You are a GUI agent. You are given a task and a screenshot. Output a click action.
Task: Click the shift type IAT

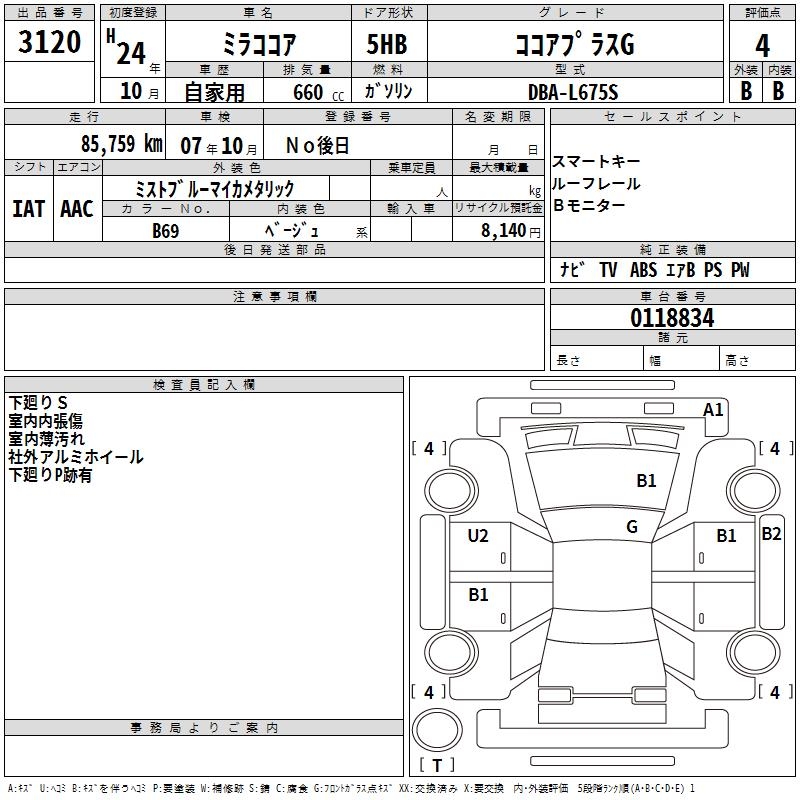tap(28, 209)
